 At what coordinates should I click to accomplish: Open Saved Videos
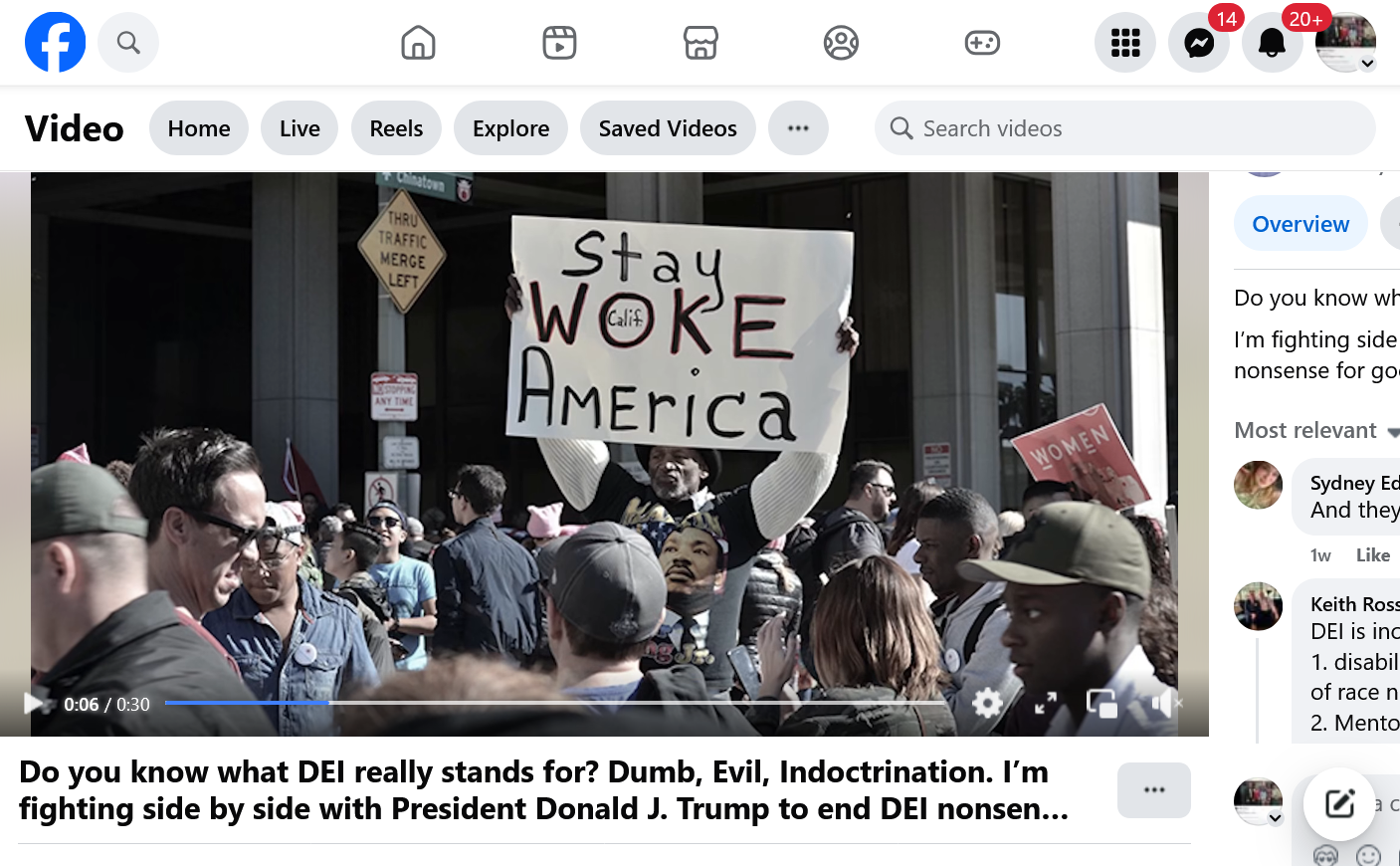[668, 128]
